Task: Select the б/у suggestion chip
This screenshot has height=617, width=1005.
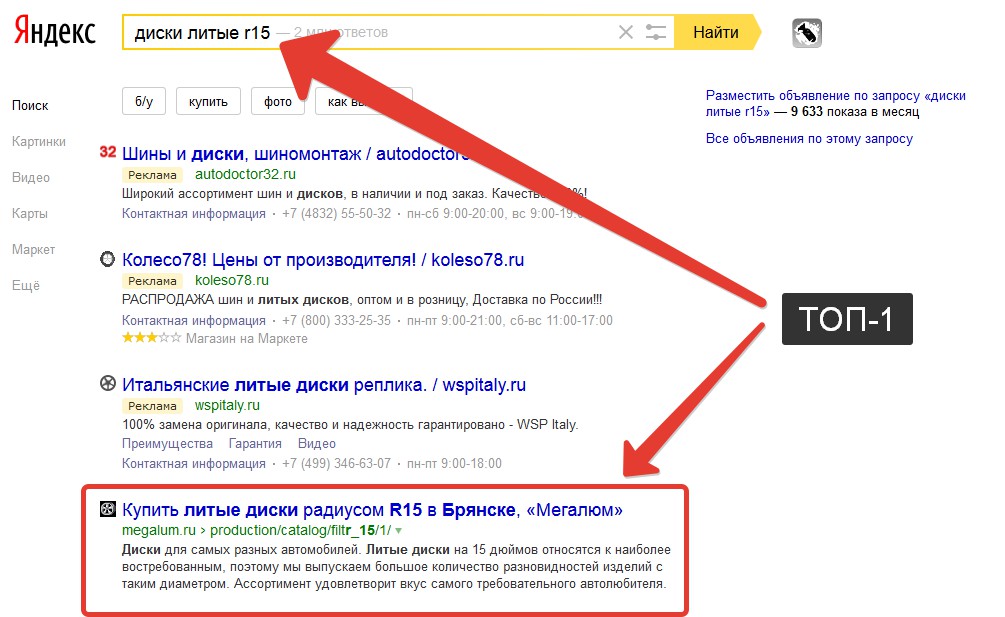Action: 144,101
